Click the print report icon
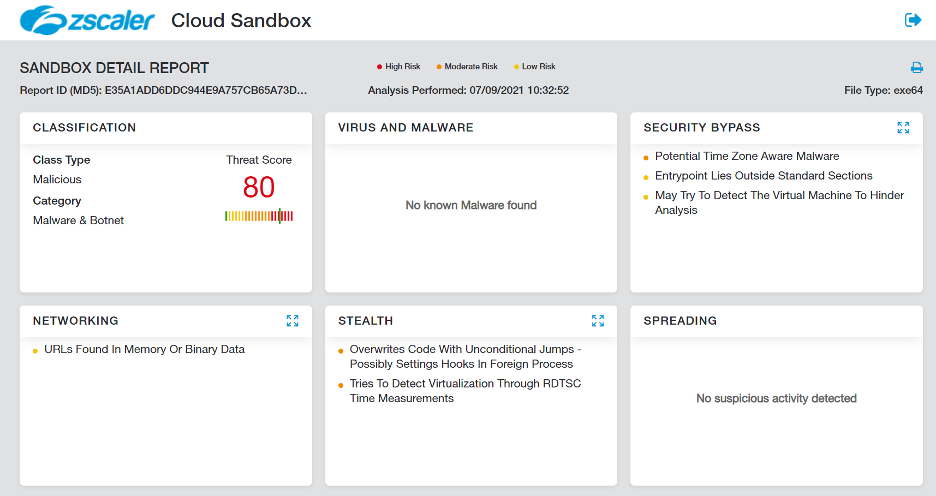936x496 pixels. [x=916, y=68]
